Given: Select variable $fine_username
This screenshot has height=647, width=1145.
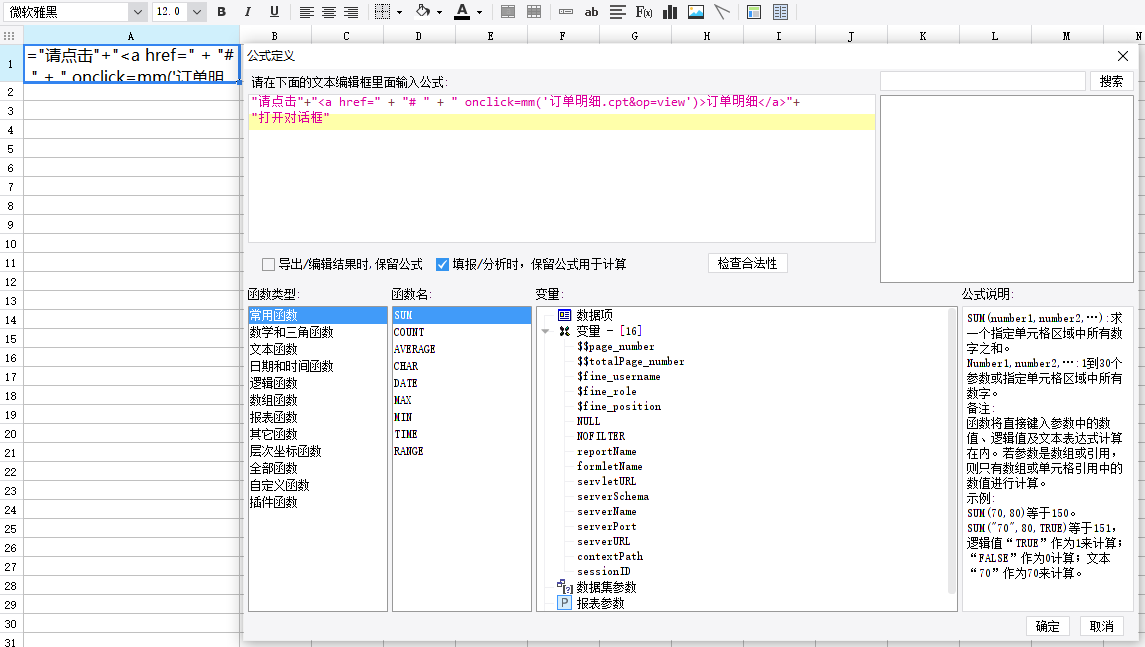Looking at the screenshot, I should pos(619,377).
